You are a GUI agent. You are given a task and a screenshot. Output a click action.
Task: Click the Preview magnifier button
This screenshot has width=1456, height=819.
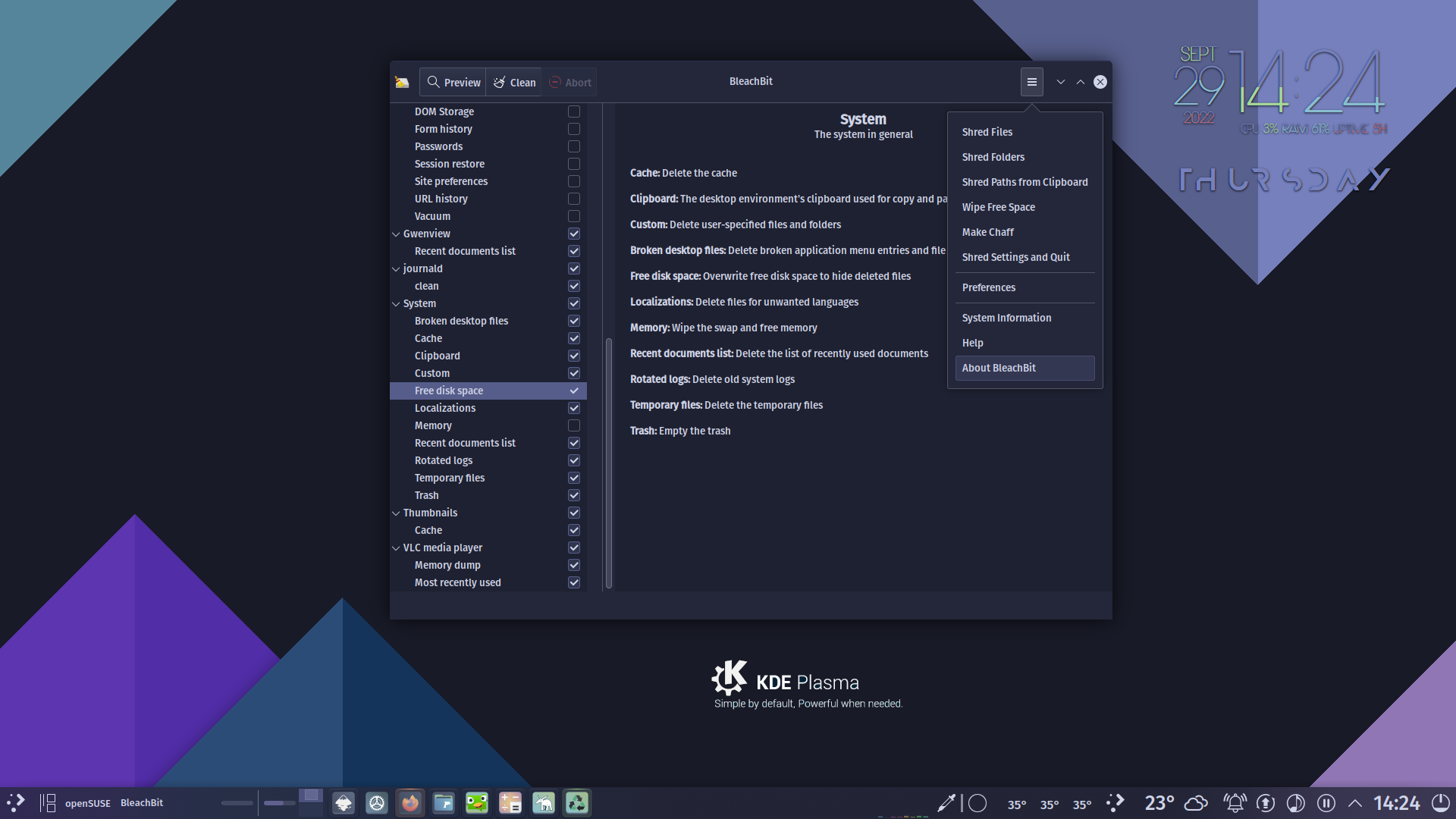tap(453, 82)
